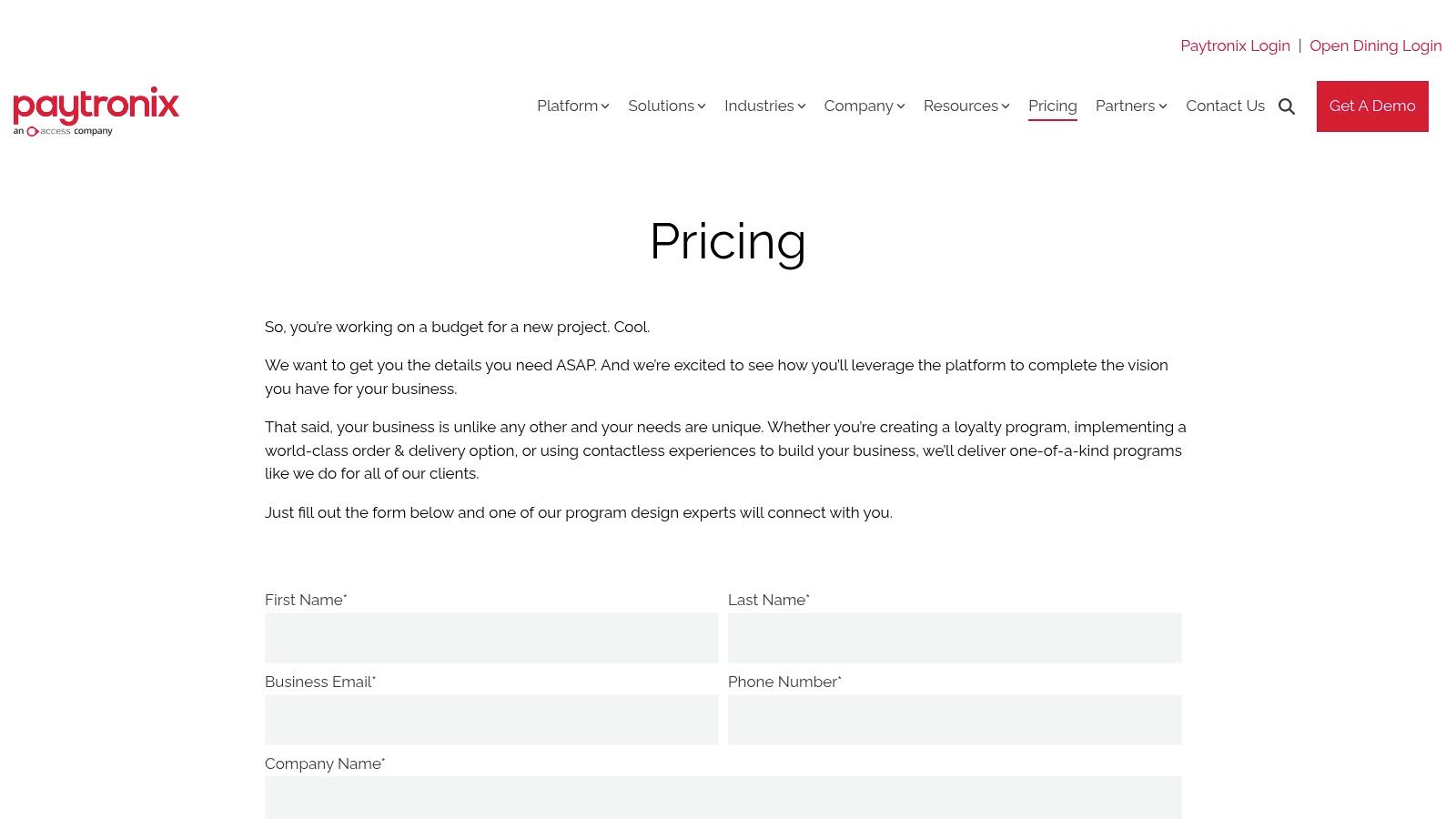Open the Contact Us page
The height and width of the screenshot is (819, 1456).
click(1225, 106)
